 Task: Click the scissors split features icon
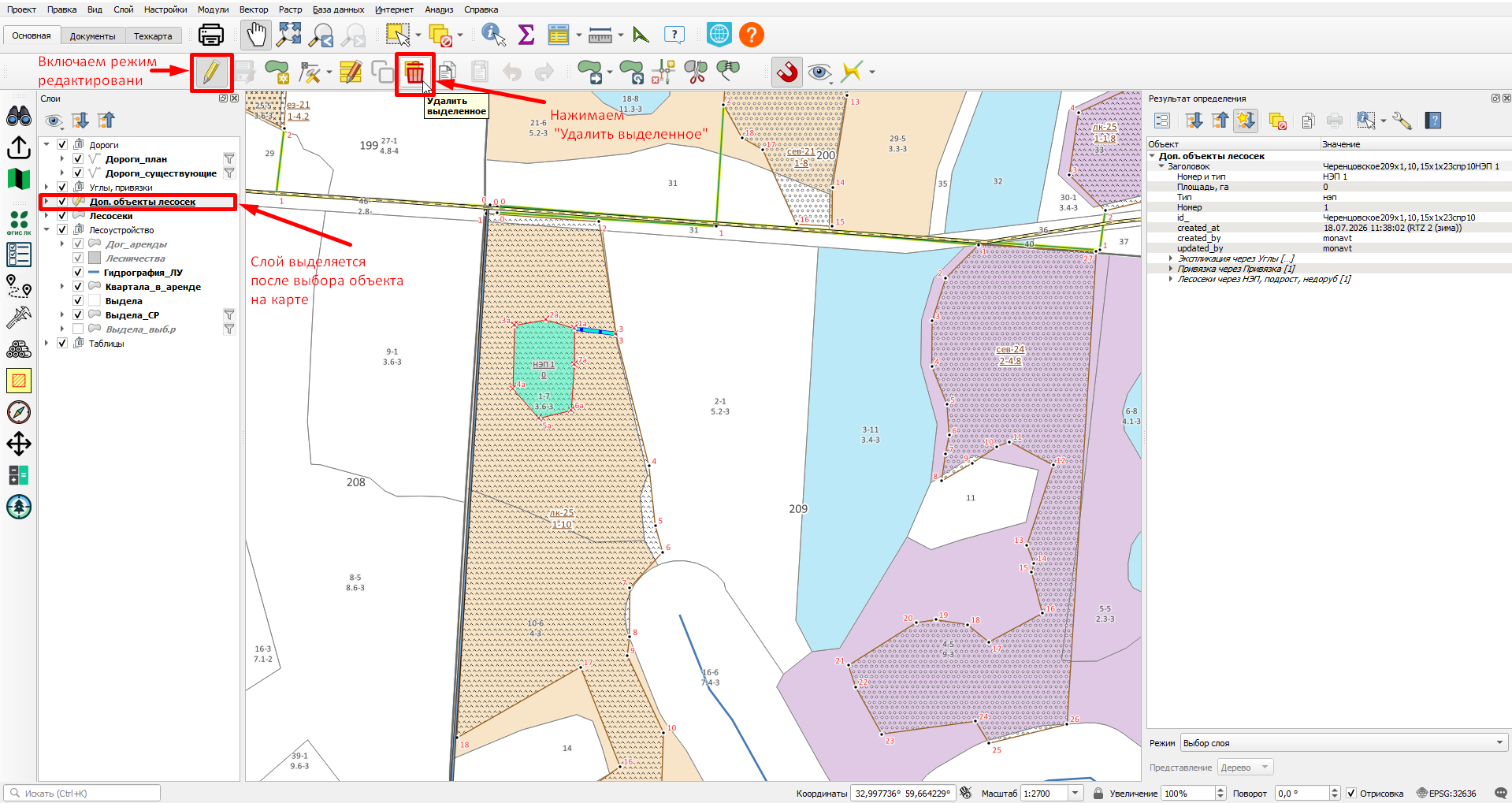pyautogui.click(x=696, y=72)
